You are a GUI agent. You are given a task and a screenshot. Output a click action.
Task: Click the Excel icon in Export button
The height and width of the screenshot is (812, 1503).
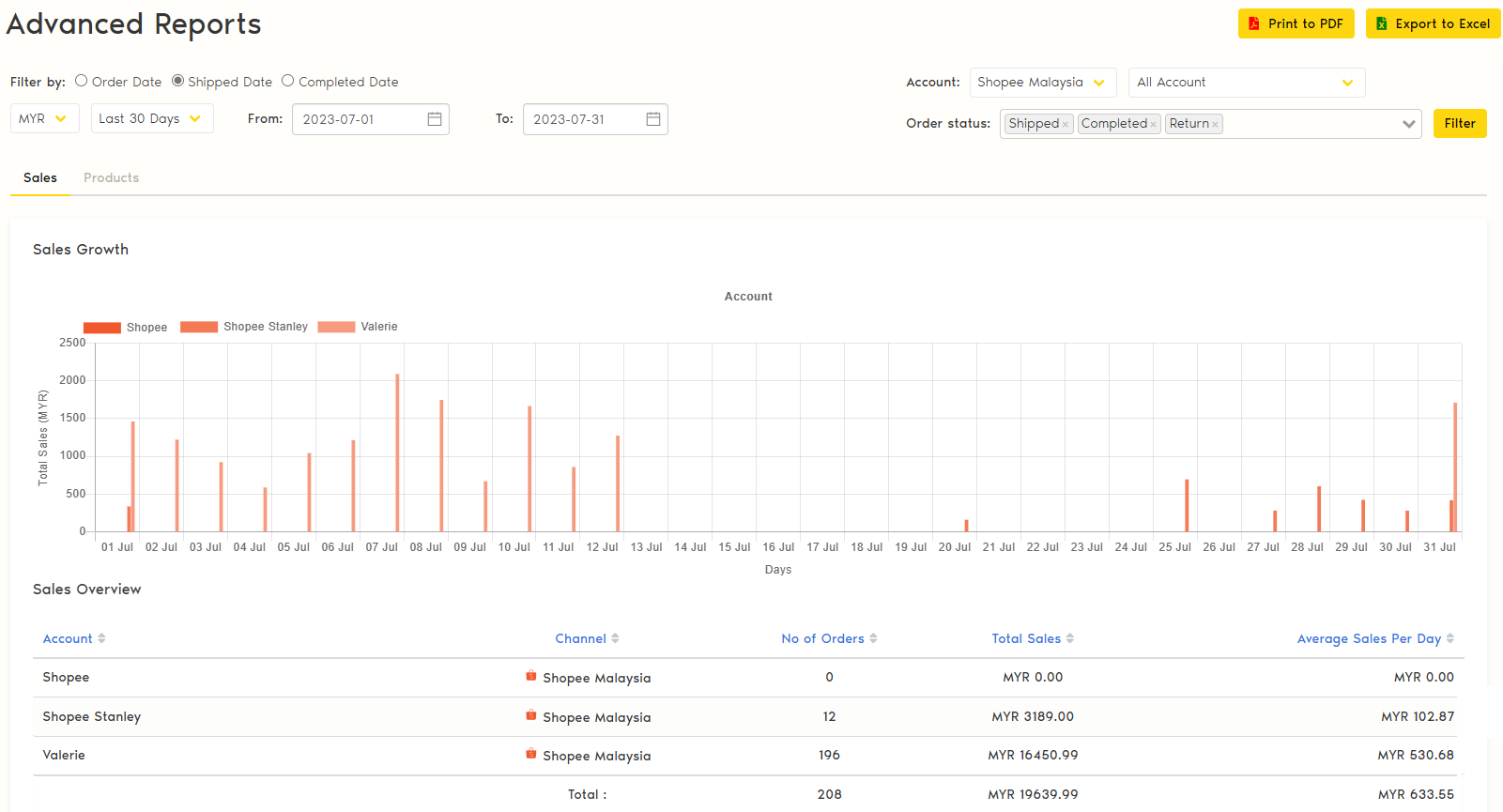point(1381,23)
